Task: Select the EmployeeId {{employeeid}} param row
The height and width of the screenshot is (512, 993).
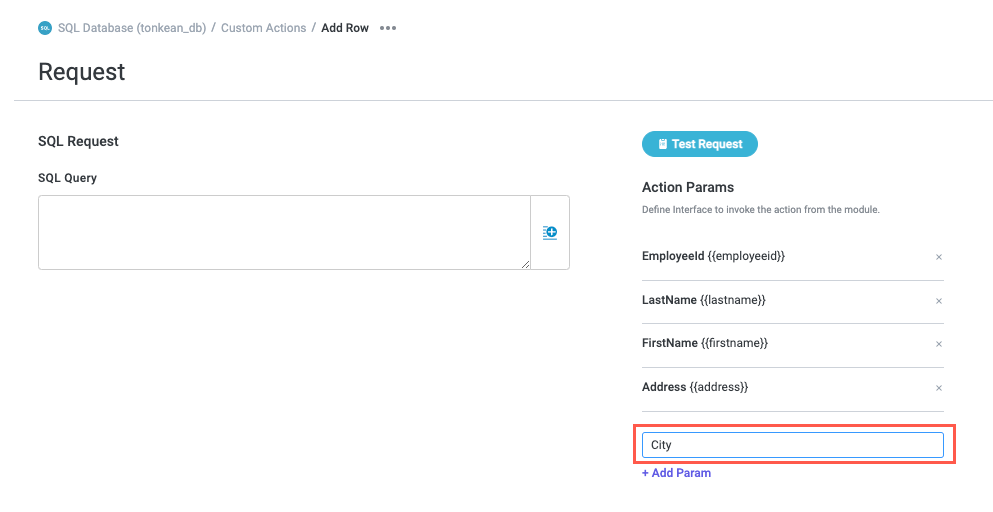Action: pos(793,257)
